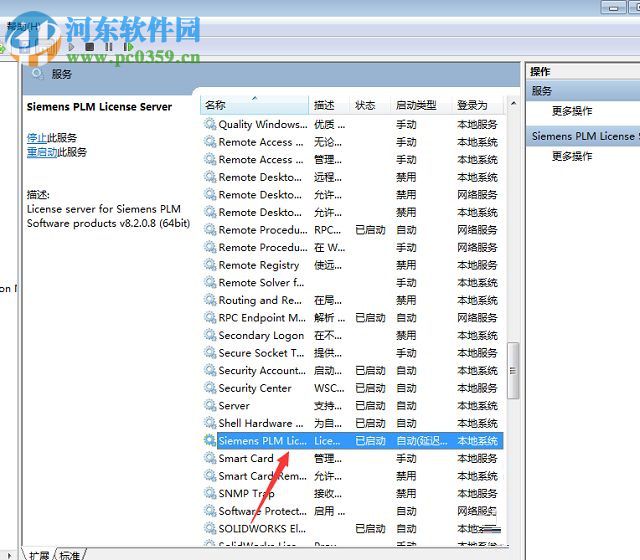Select the Smart Card service name
This screenshot has width=640, height=560.
click(x=246, y=458)
